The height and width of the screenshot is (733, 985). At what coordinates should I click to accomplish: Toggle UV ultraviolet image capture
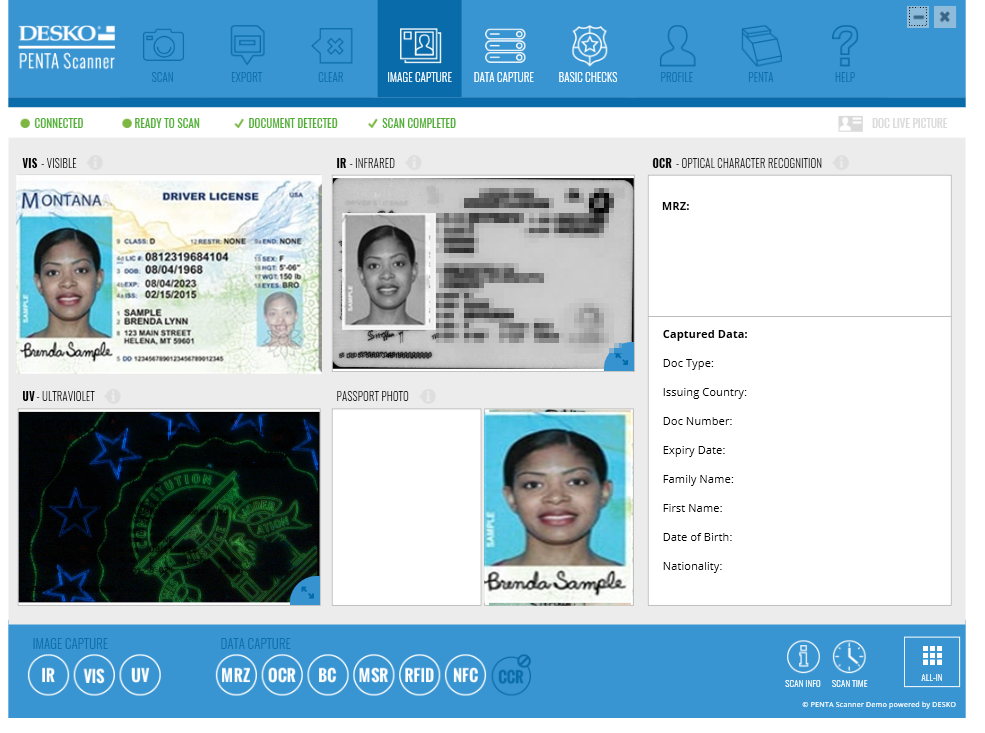pos(140,675)
